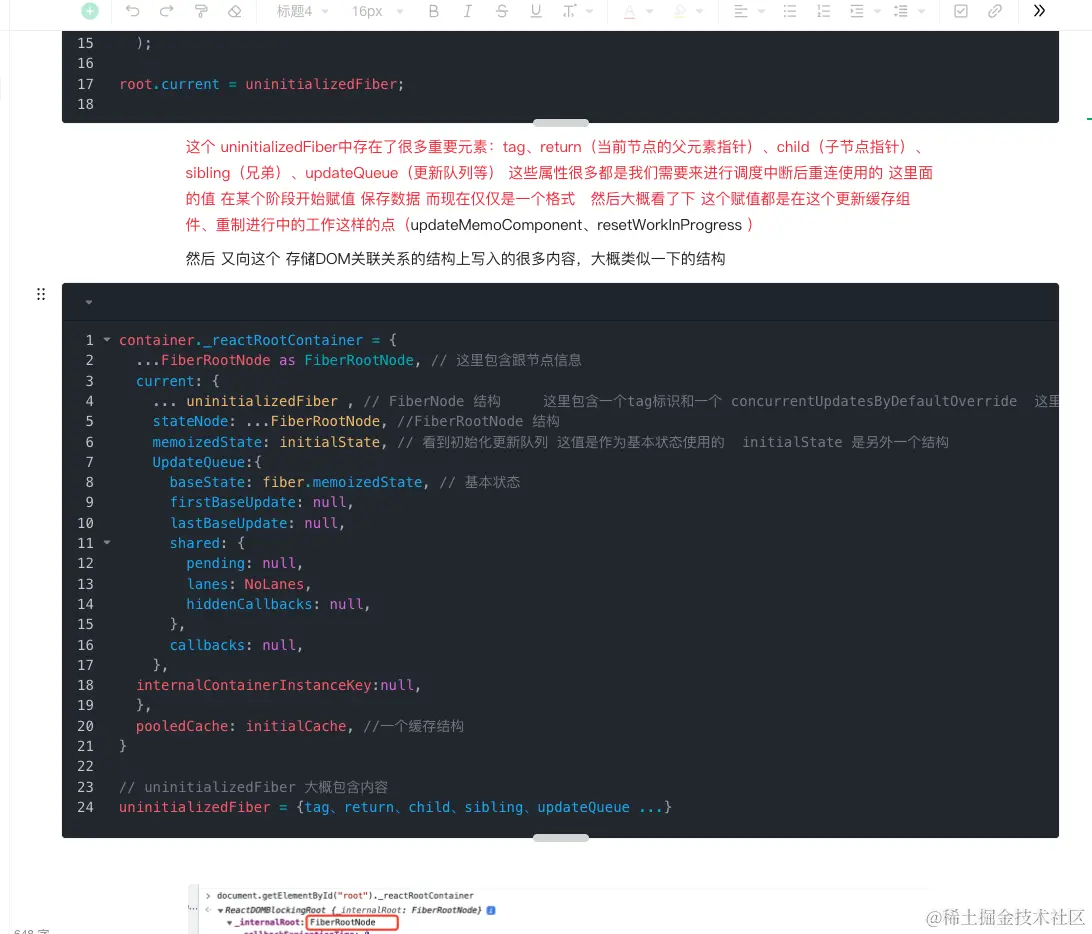Expand more toolbar options with double chevron
1092x934 pixels.
coord(1039,11)
